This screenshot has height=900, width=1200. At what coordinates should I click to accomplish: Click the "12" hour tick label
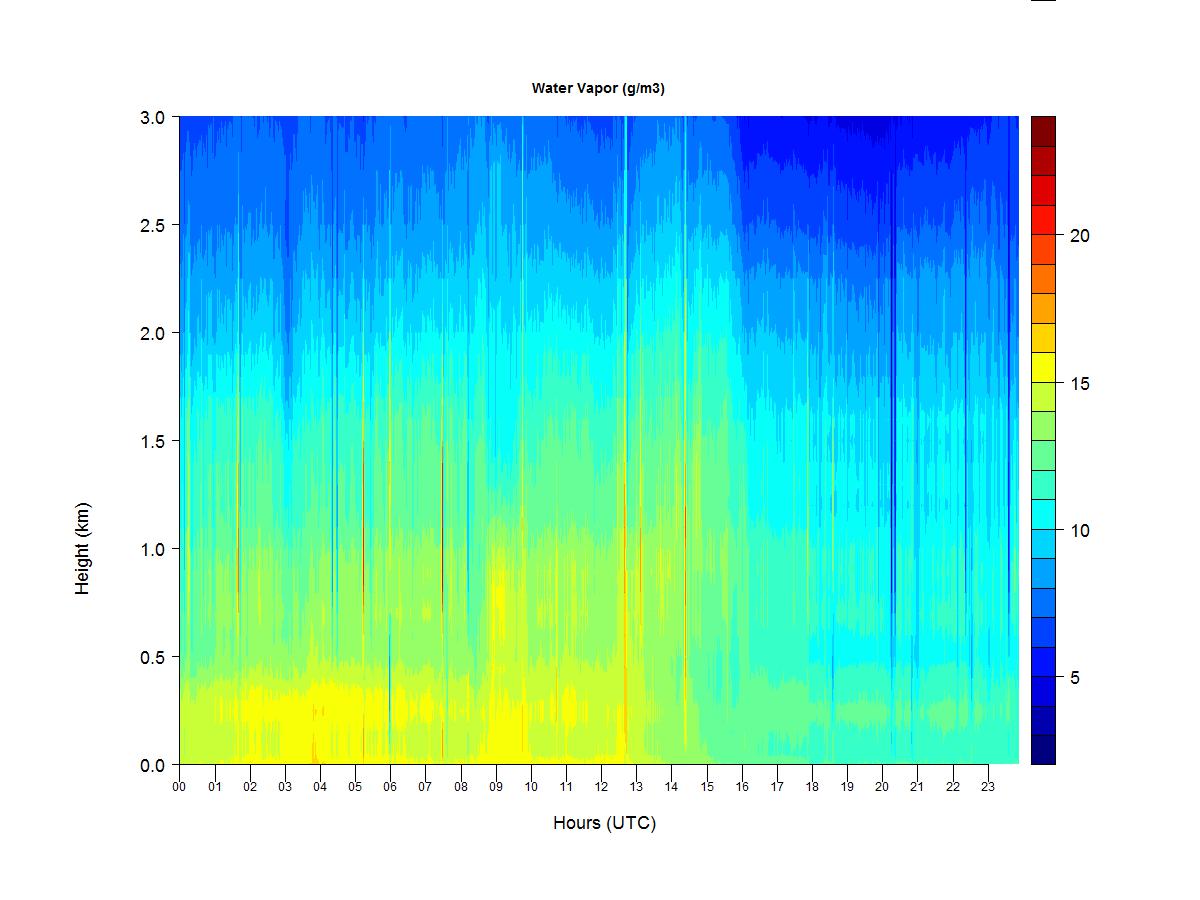[x=601, y=787]
